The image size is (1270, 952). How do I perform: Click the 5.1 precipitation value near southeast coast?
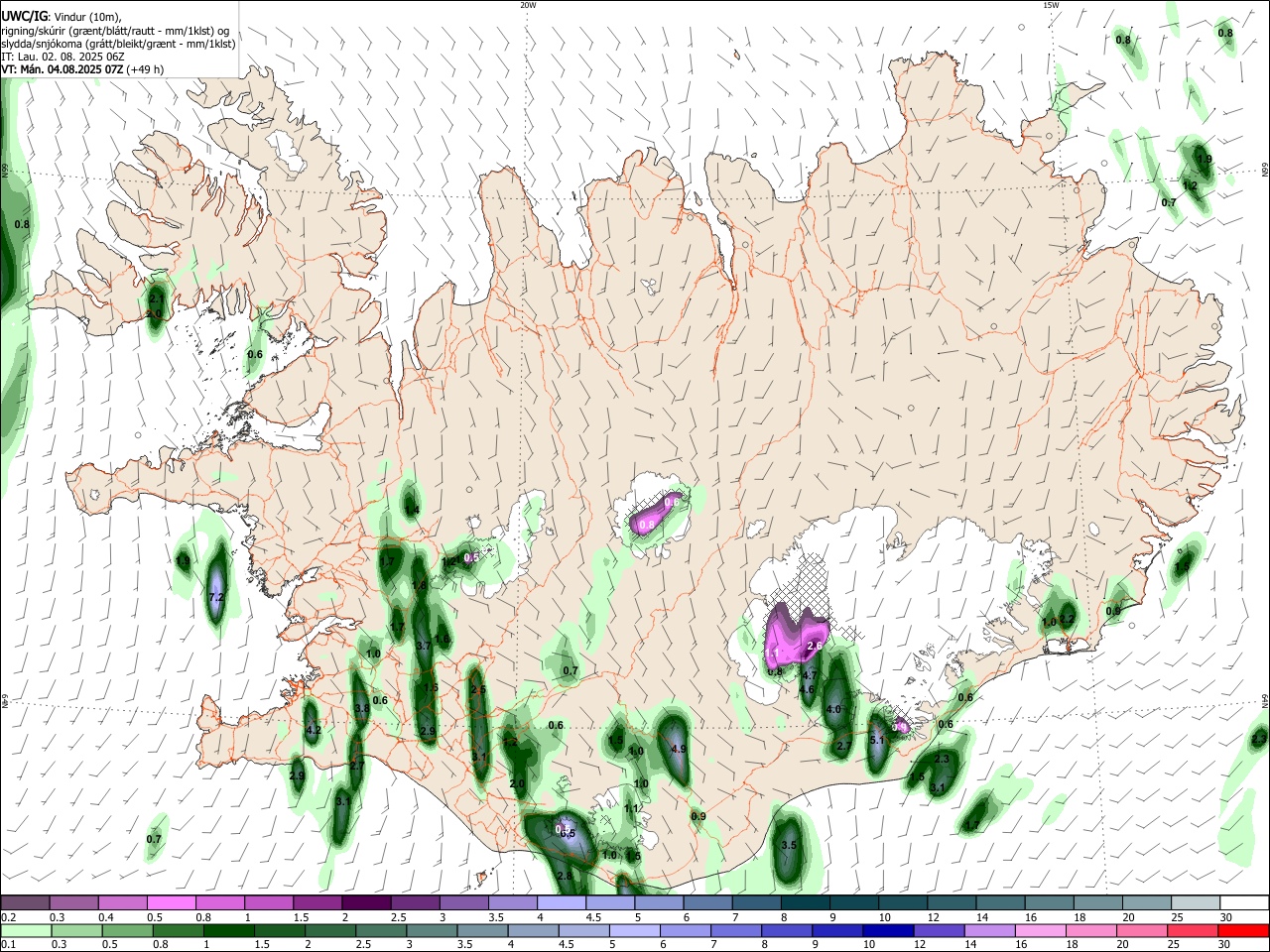tap(876, 740)
